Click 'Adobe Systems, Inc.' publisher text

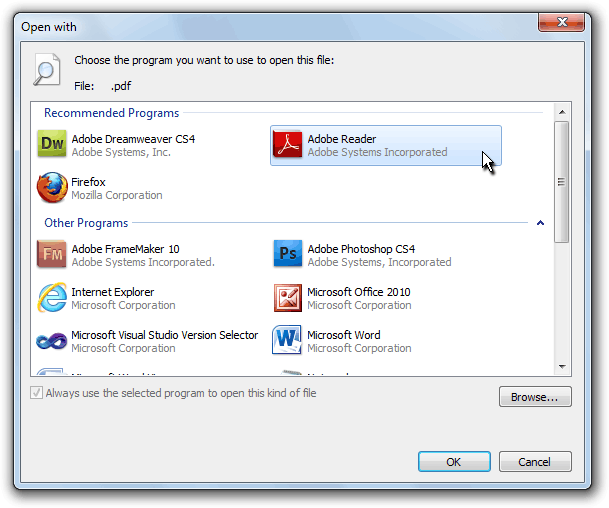pos(121,152)
